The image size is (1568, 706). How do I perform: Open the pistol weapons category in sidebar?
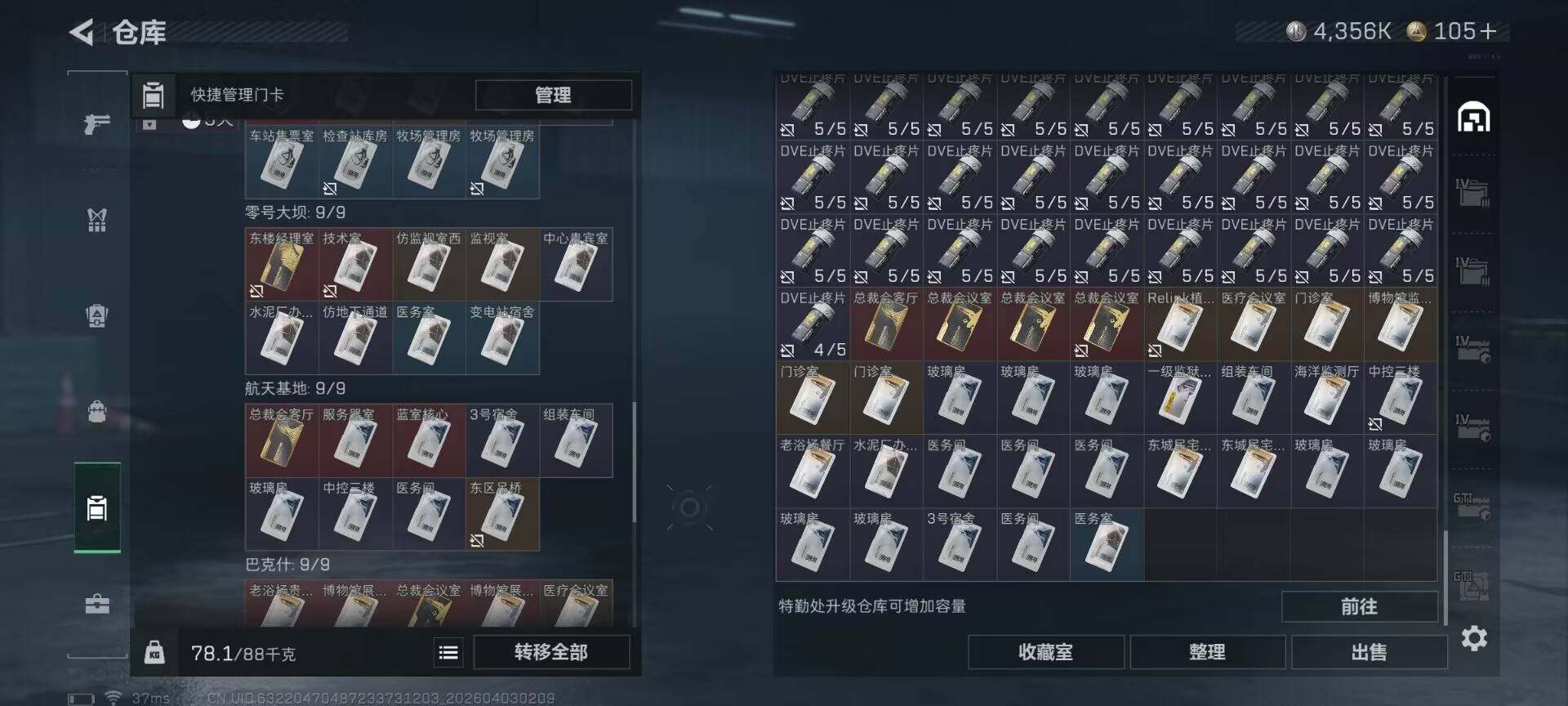[x=97, y=123]
